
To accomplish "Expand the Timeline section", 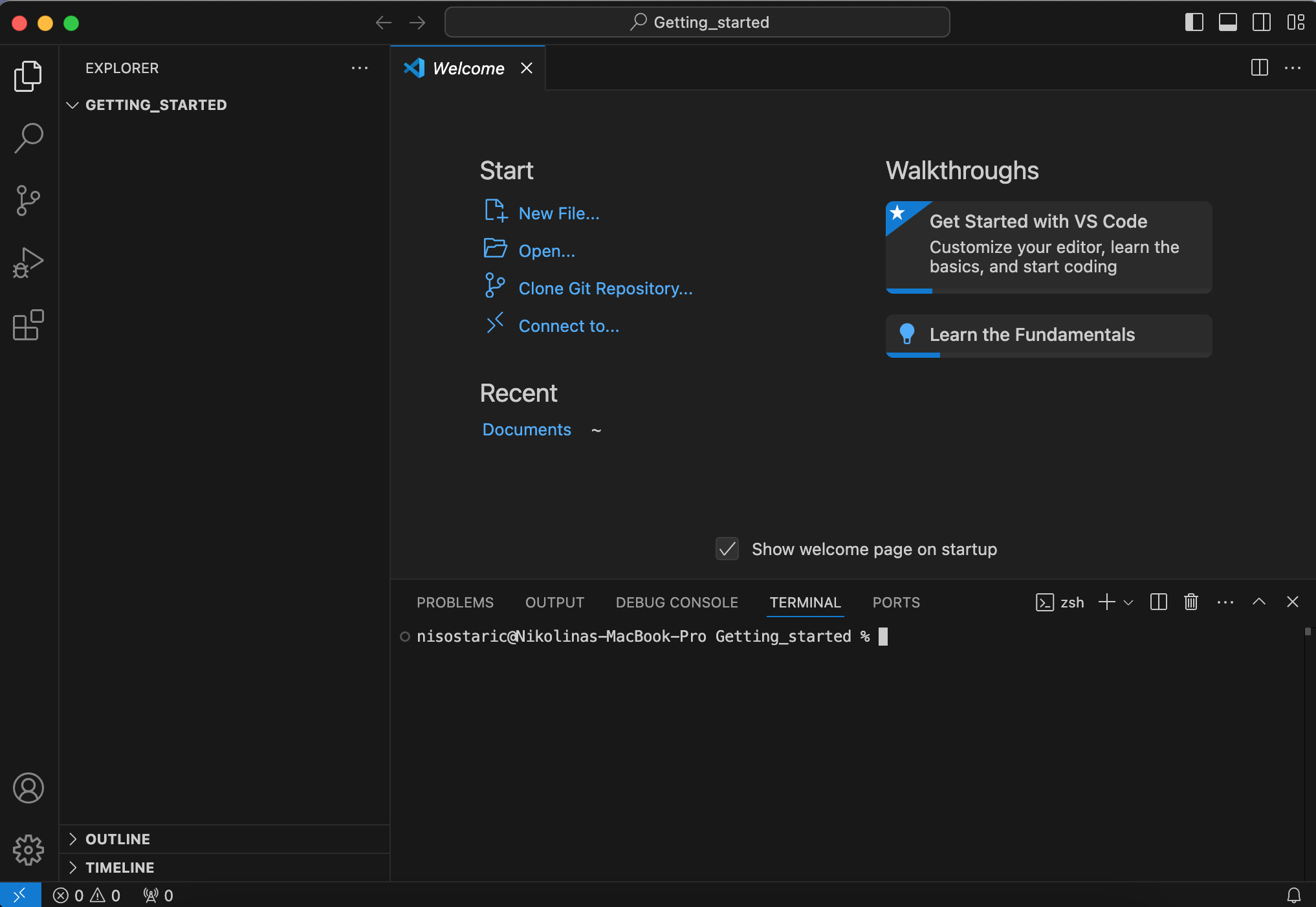I will point(120,868).
